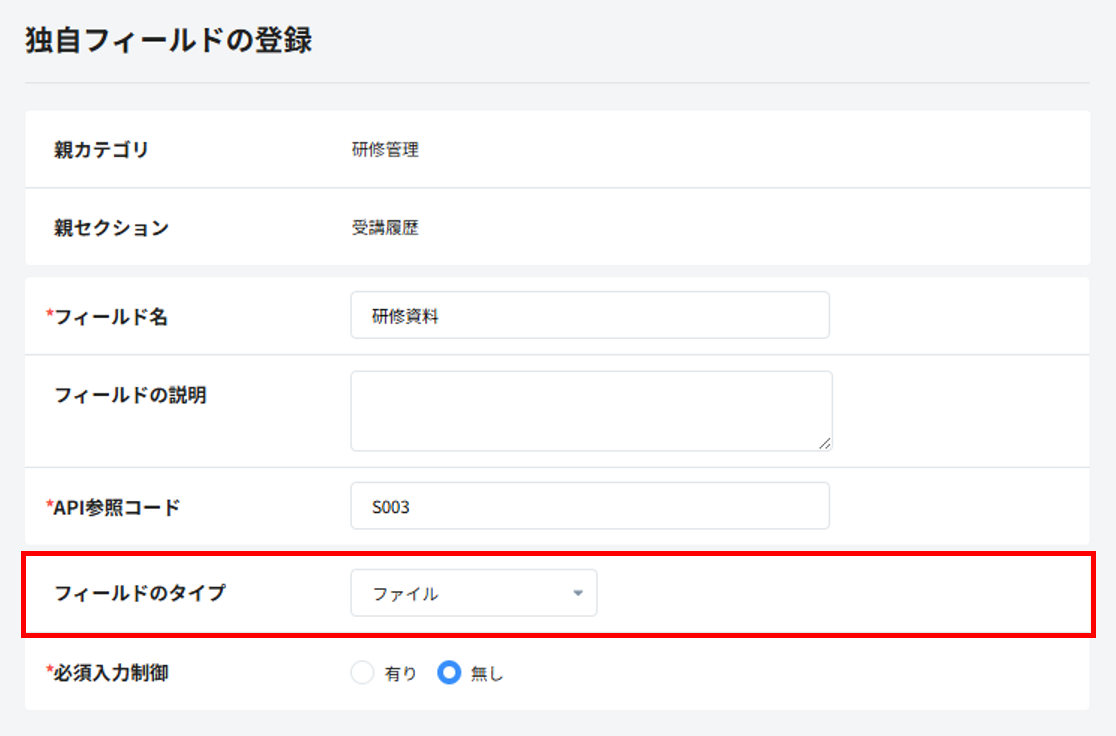
Task: Click the 受講履歴 section value
Action: (385, 228)
